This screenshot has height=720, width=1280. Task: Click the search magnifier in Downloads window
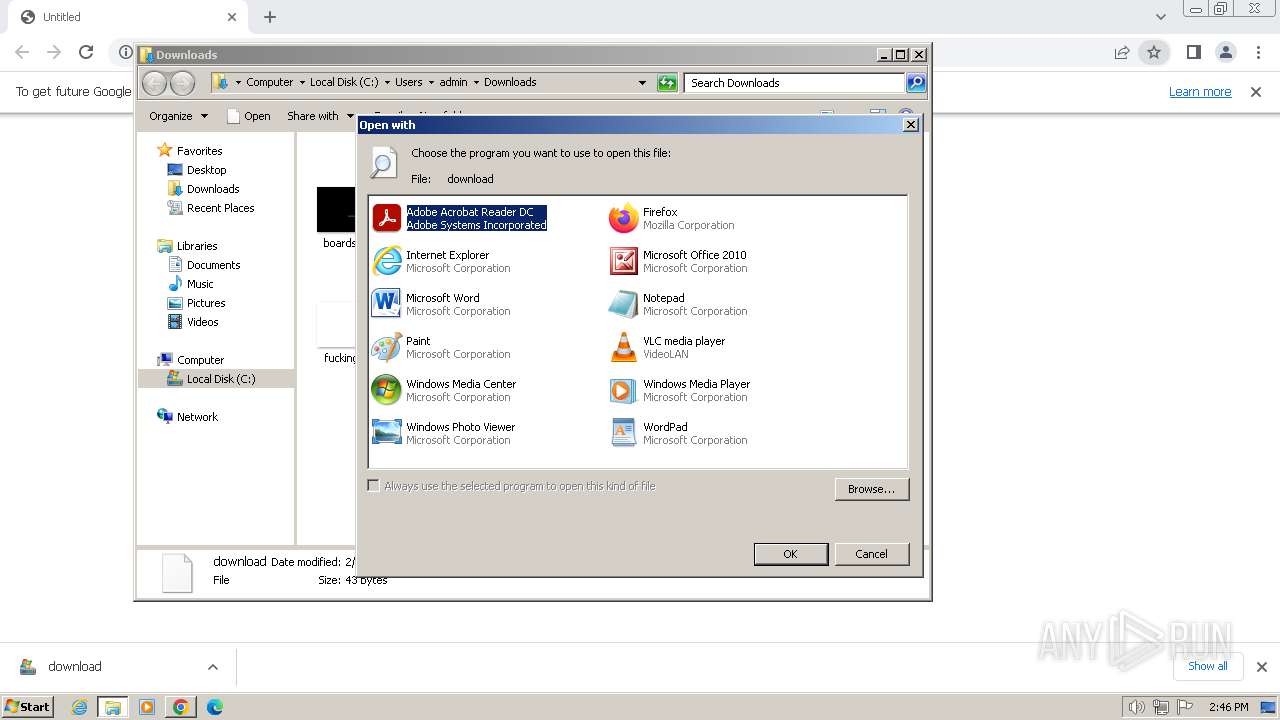pyautogui.click(x=916, y=83)
